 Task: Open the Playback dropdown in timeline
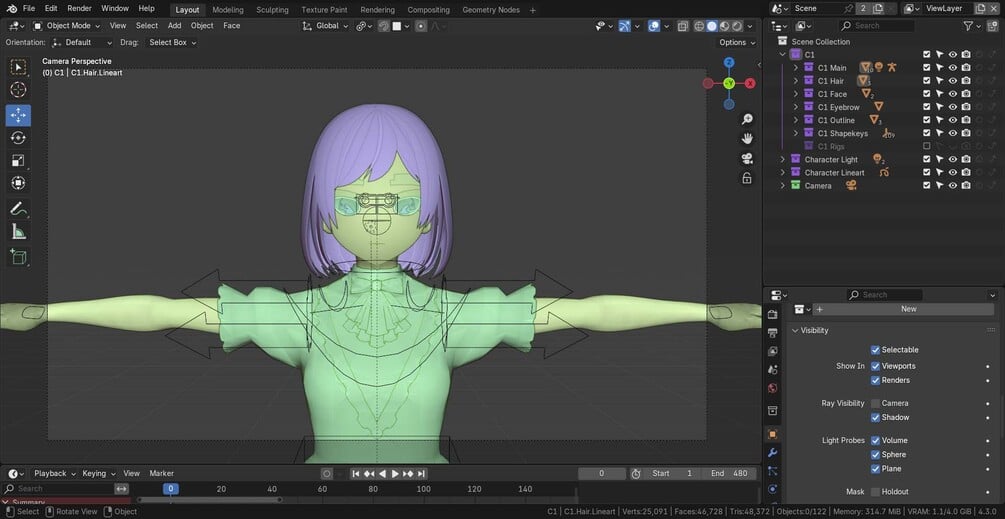[x=55, y=474]
